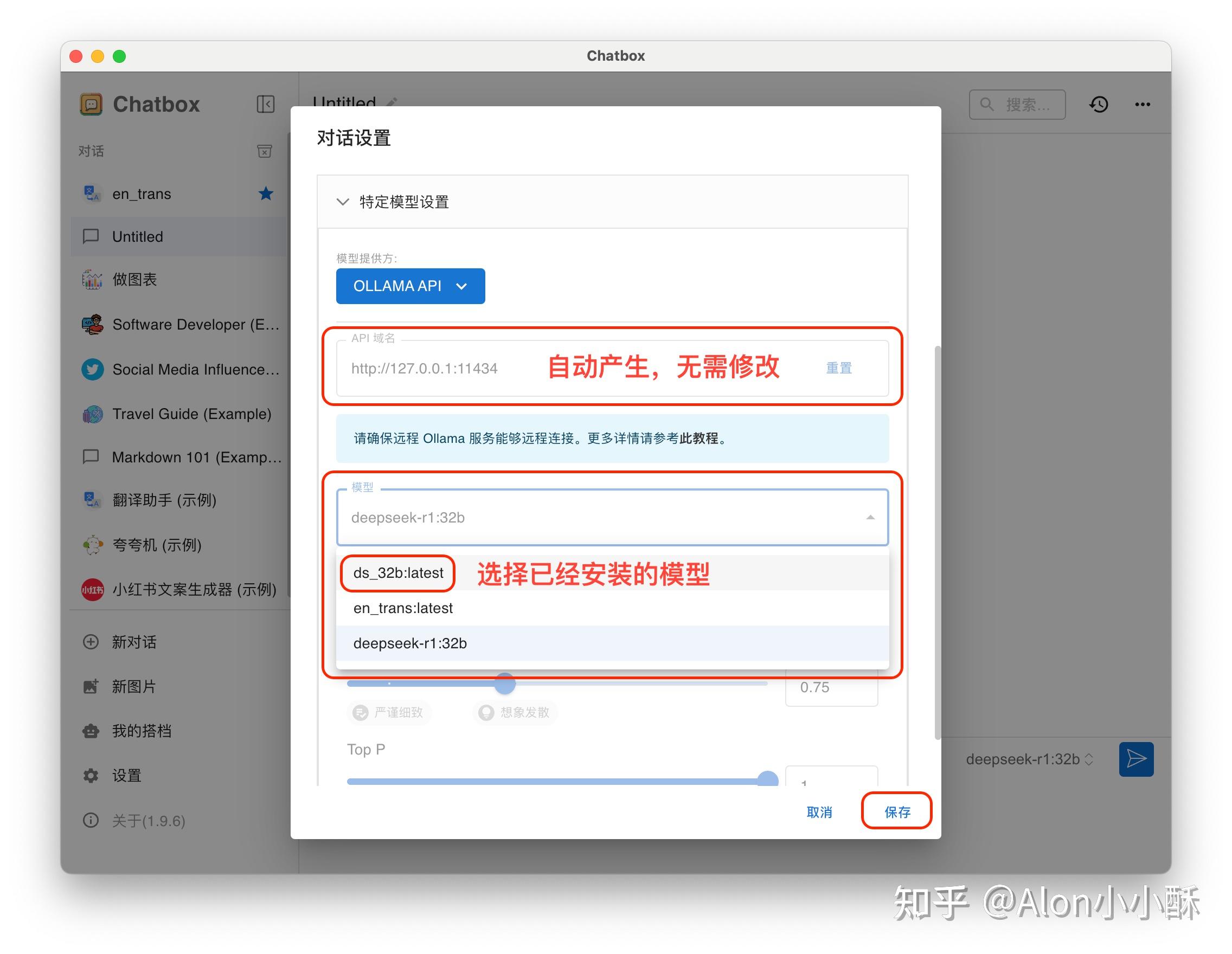Click the Chatbox app logo icon

click(92, 104)
